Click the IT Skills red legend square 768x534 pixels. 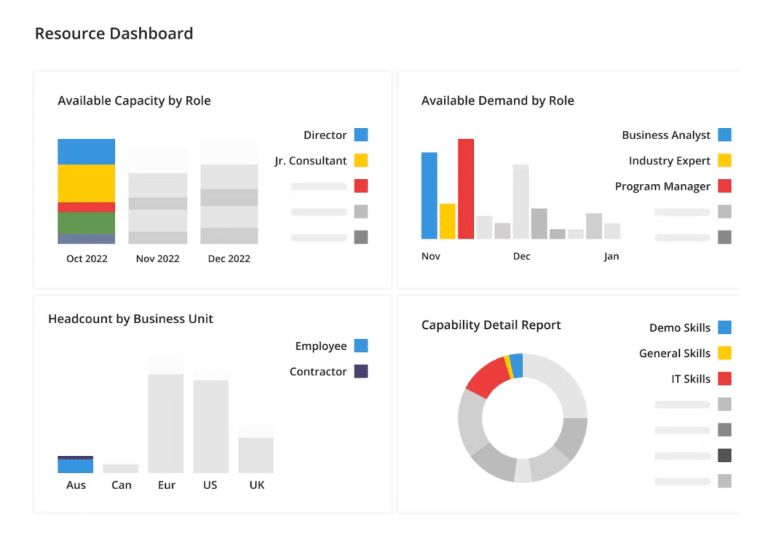(x=724, y=378)
